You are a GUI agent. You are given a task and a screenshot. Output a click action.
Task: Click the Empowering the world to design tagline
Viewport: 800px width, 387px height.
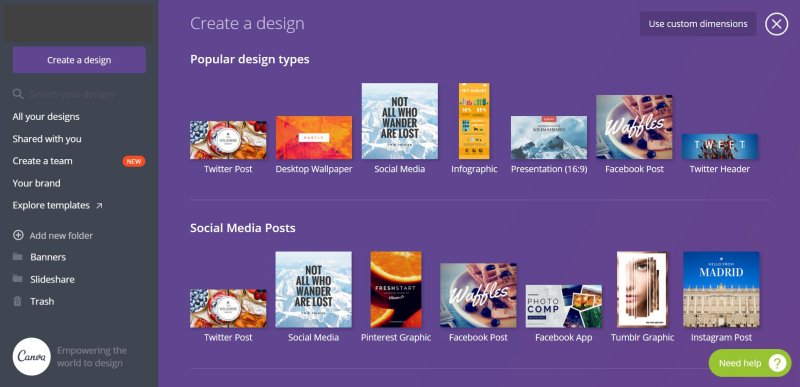pos(92,357)
